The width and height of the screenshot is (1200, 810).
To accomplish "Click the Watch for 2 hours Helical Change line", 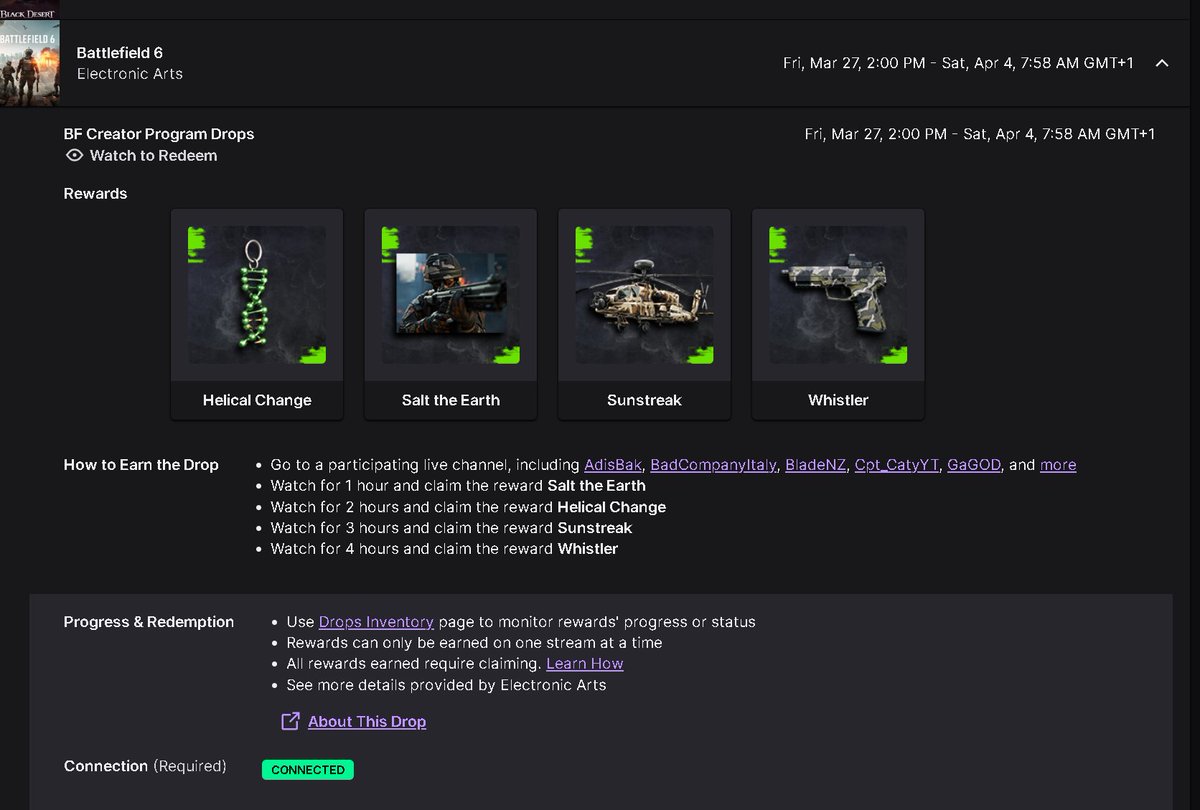I will coord(468,507).
